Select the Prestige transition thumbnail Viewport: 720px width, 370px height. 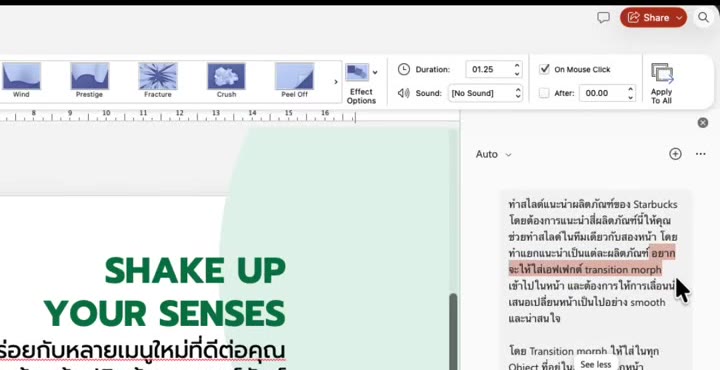pos(89,79)
